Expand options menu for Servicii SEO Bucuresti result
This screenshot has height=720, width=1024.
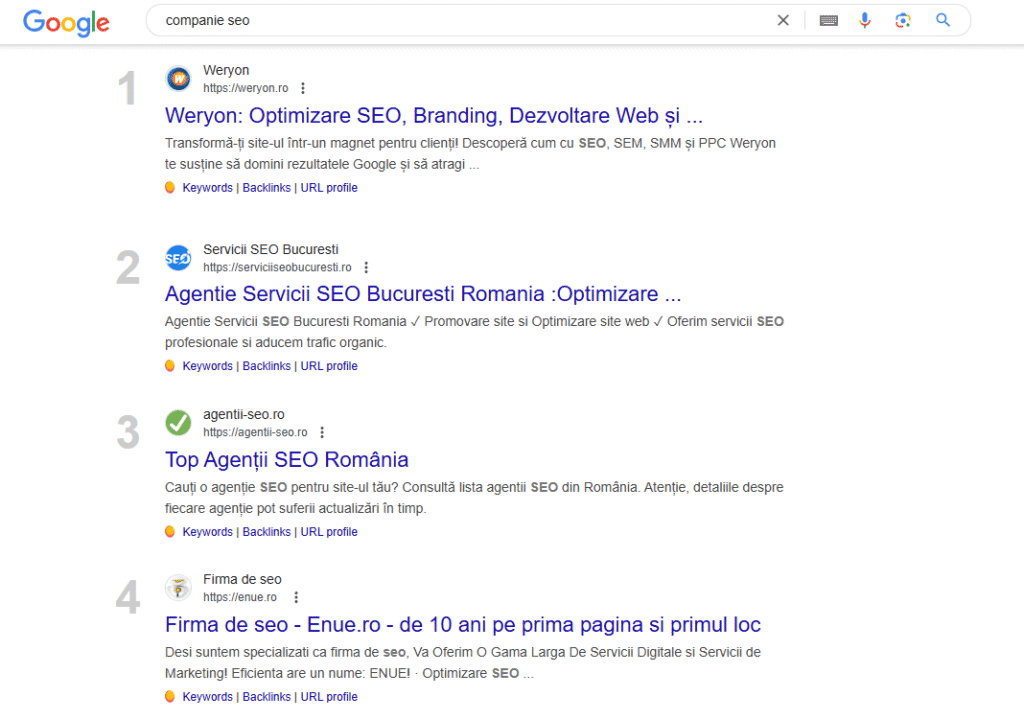[366, 267]
